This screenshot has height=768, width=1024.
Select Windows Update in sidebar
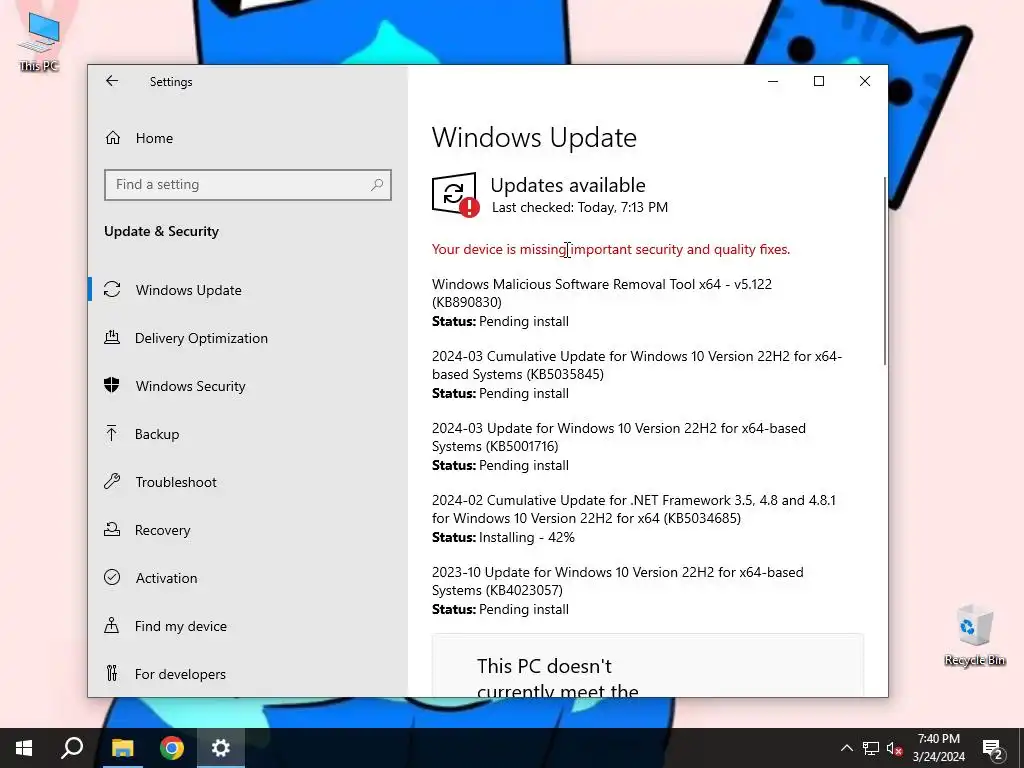point(189,290)
